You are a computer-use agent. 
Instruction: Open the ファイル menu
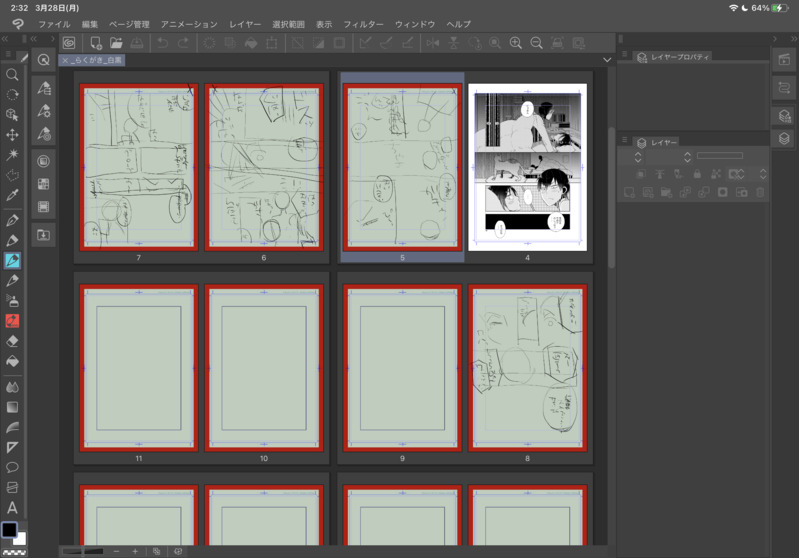[54, 24]
